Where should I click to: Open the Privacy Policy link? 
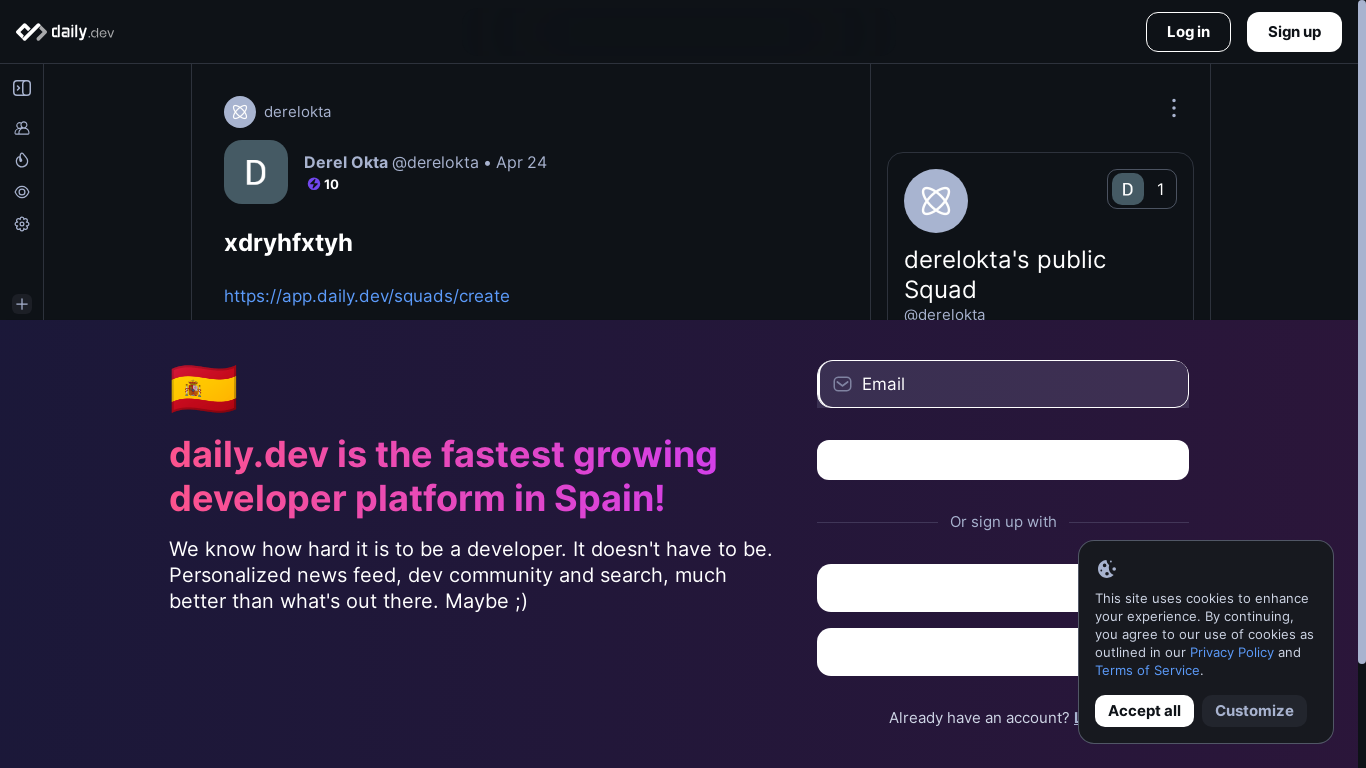click(1232, 652)
